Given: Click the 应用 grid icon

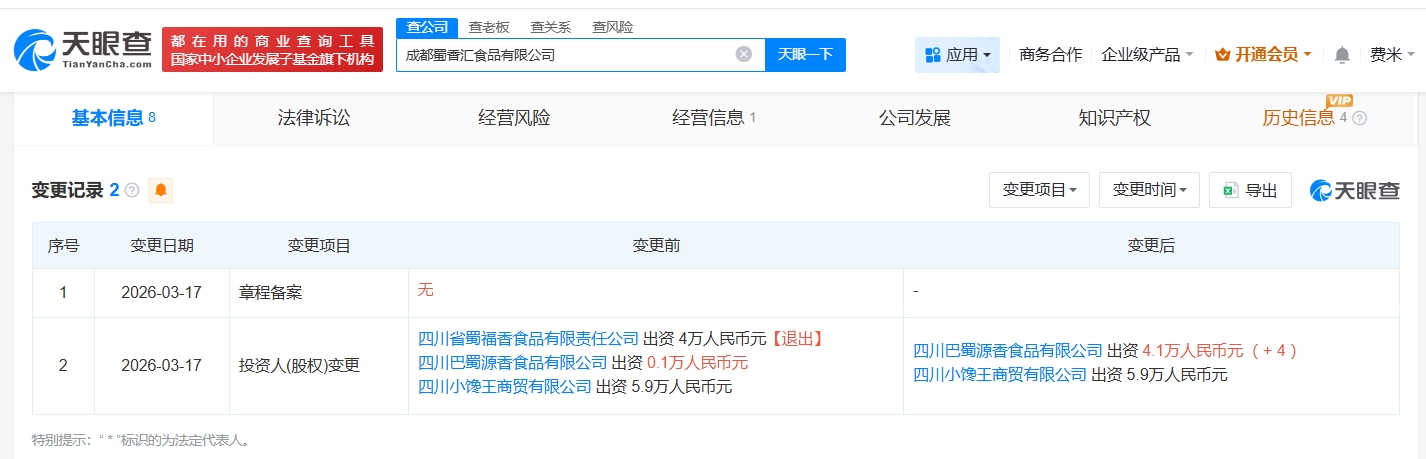Looking at the screenshot, I should click(933, 55).
